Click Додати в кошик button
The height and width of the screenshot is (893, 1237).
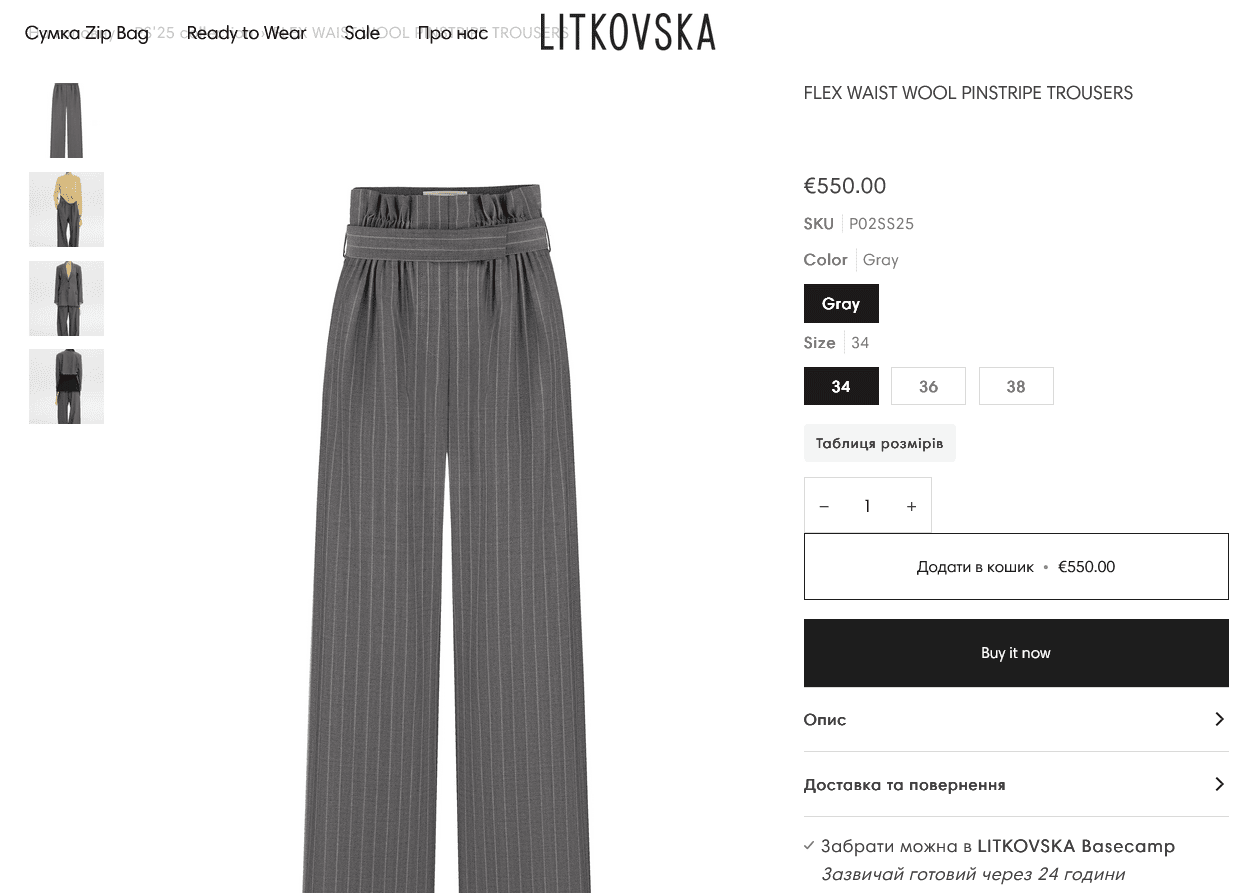coord(1016,566)
